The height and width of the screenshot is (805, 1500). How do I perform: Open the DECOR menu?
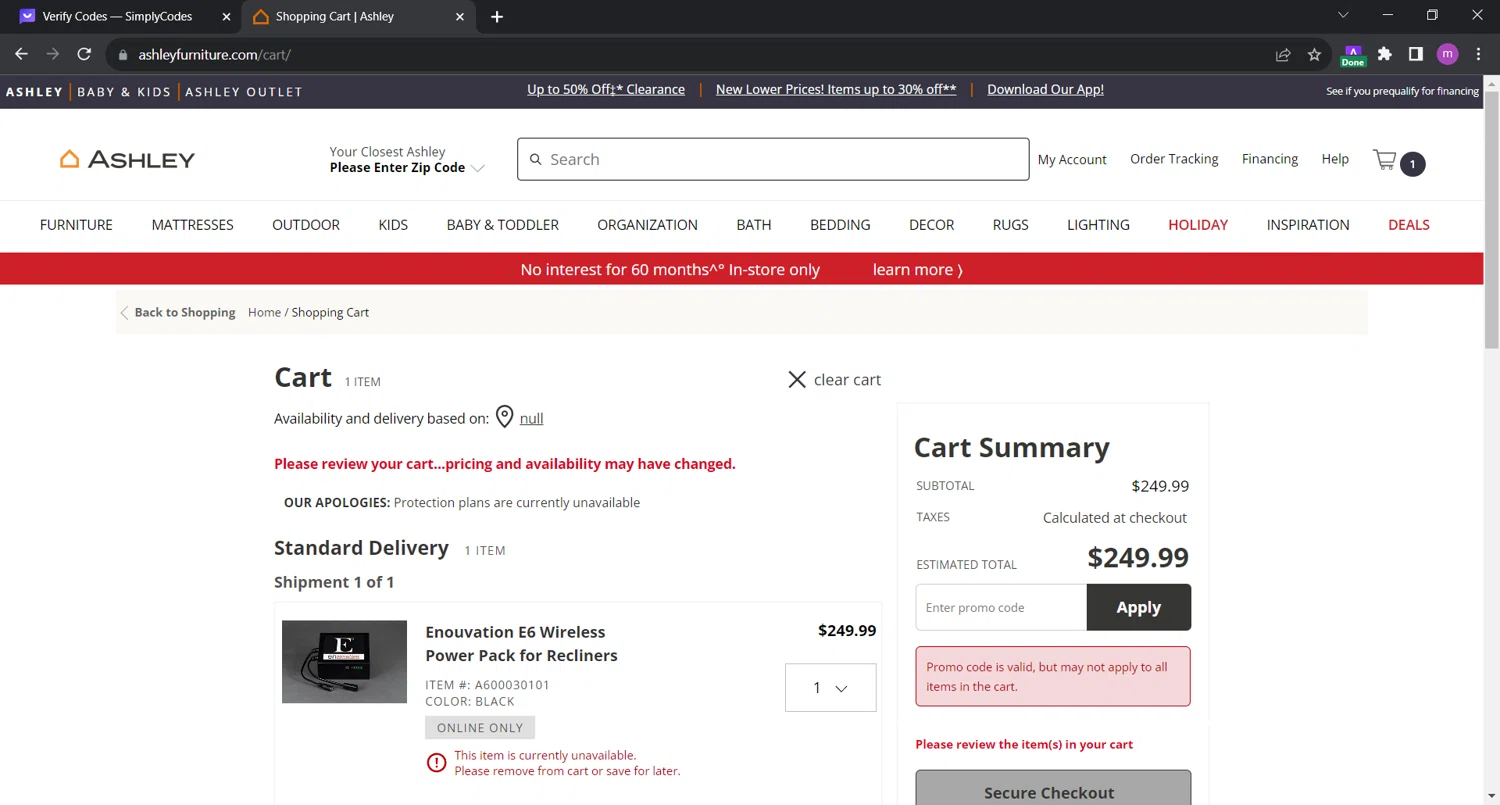tap(931, 225)
